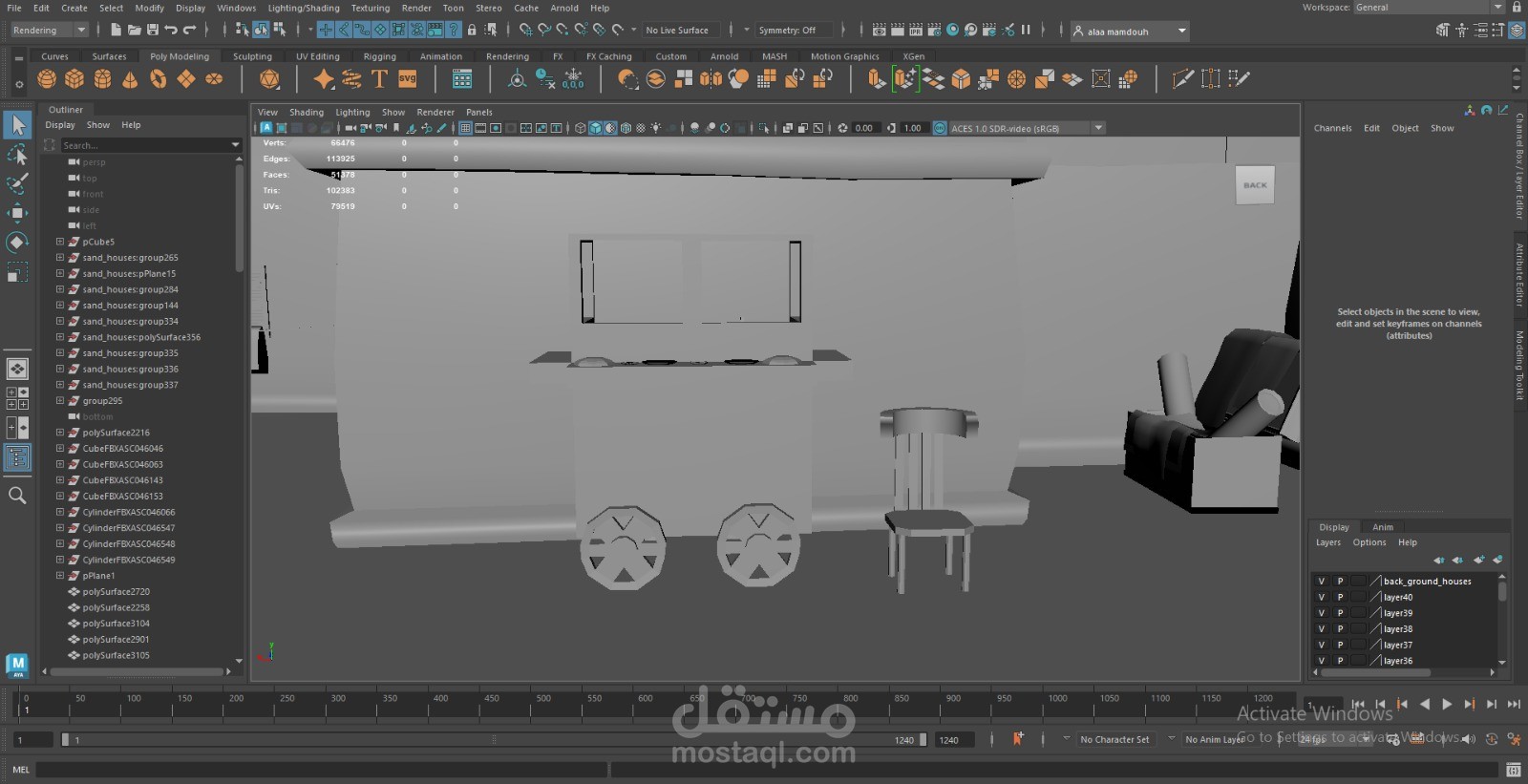
Task: Select the Move tool in toolbox
Action: pos(17,212)
